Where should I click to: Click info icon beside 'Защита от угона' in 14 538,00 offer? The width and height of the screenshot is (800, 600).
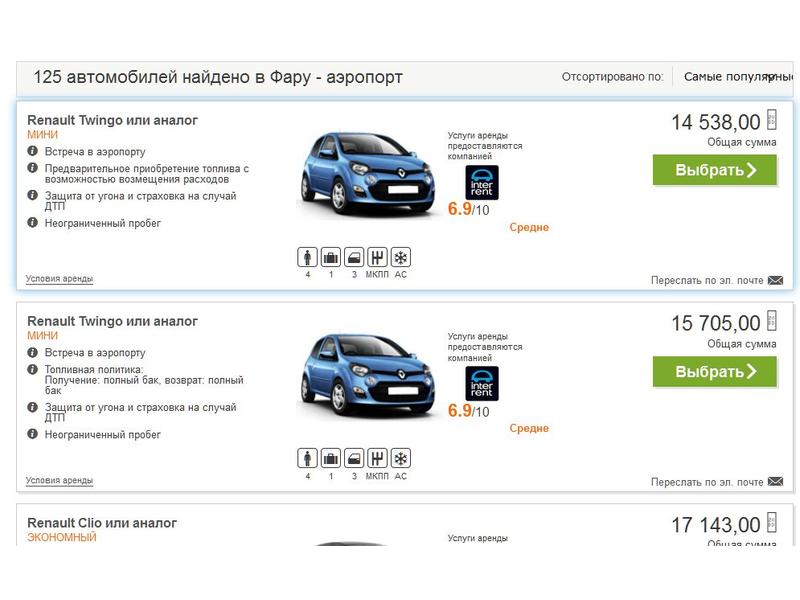coord(33,195)
